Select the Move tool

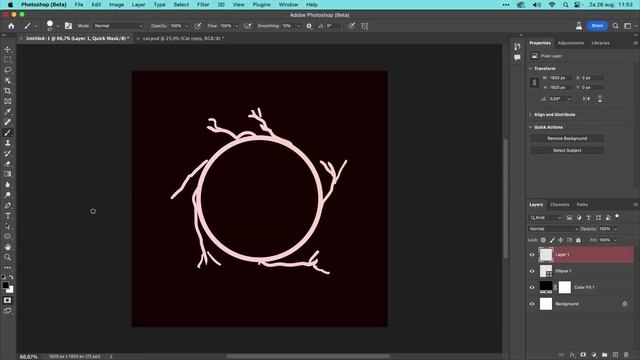tap(7, 49)
